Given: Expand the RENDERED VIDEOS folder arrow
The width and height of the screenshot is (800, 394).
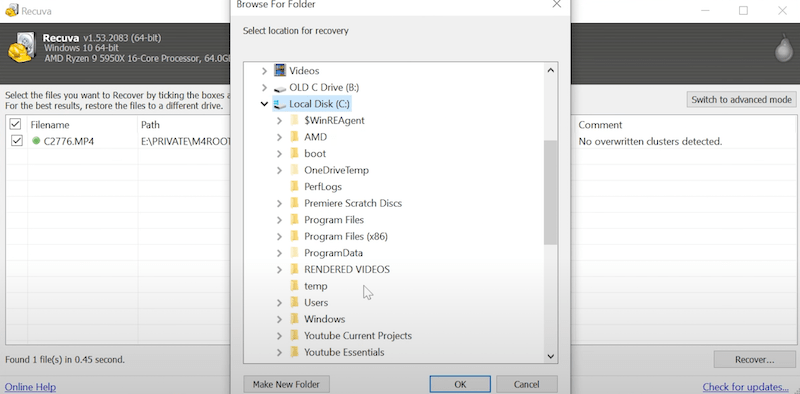Looking at the screenshot, I should tap(279, 269).
